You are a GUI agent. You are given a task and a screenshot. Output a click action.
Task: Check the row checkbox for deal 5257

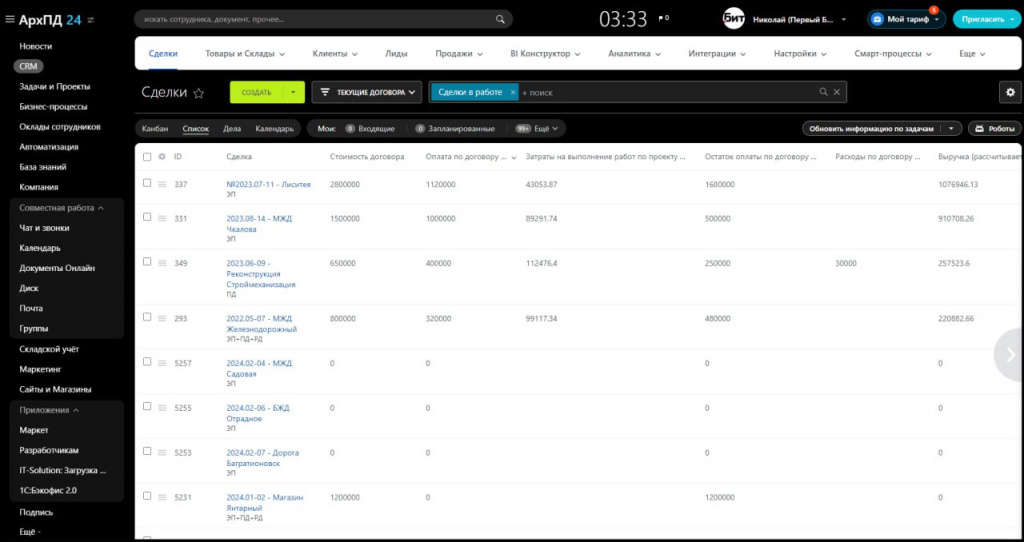pyautogui.click(x=147, y=362)
